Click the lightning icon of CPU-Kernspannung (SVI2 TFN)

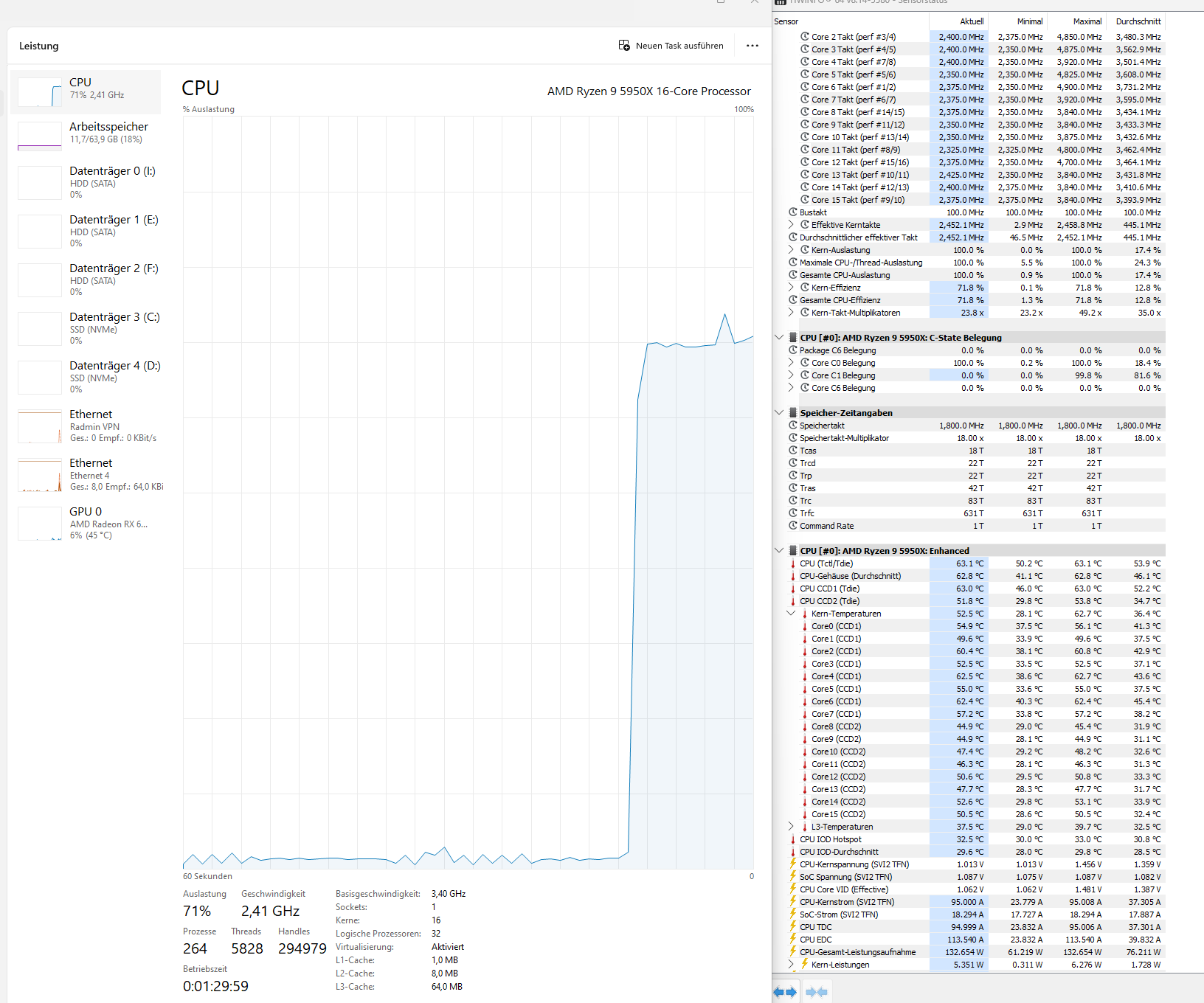[x=793, y=864]
